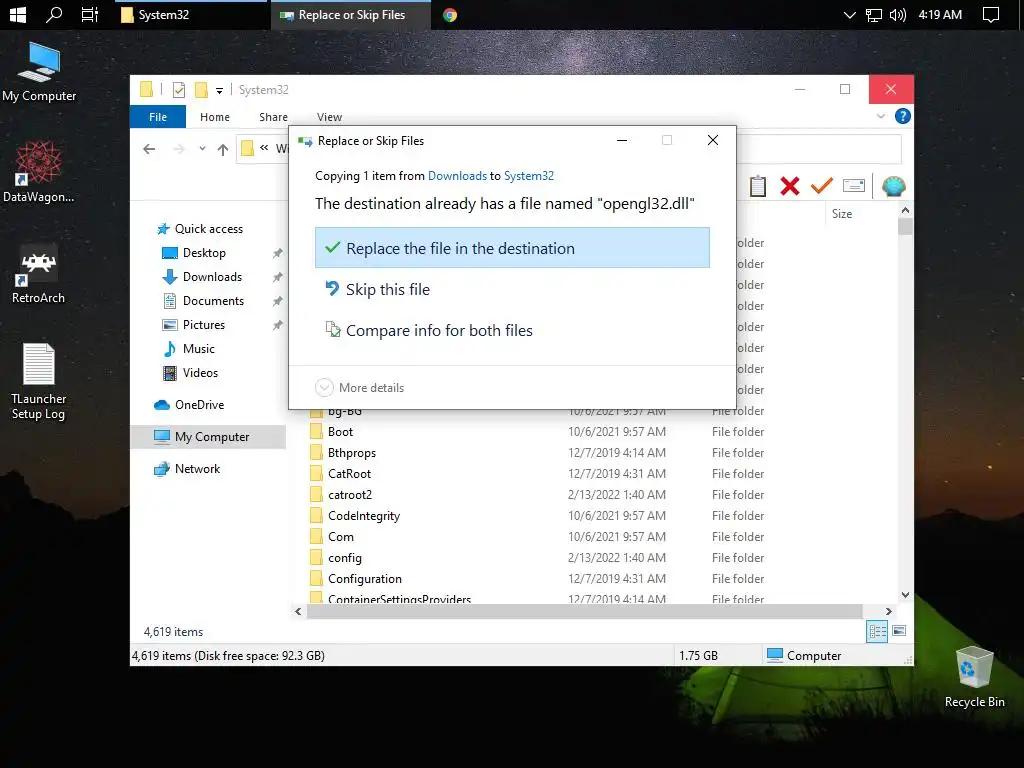The height and width of the screenshot is (768, 1024).
Task: Open Videos in navigation pane
Action: [x=200, y=373]
